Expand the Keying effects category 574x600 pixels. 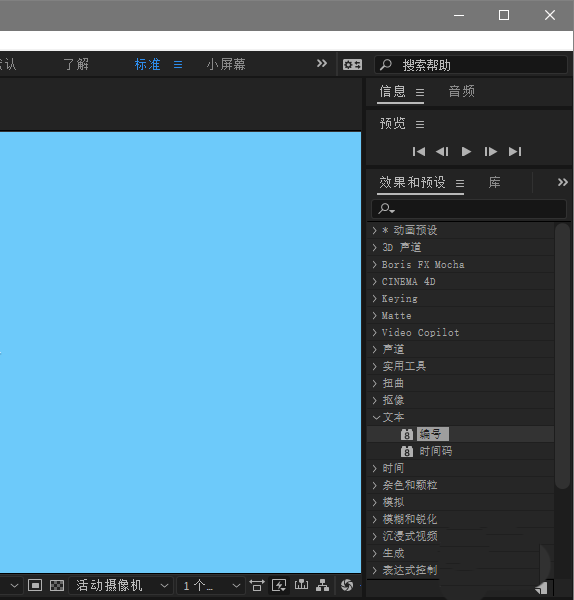375,298
